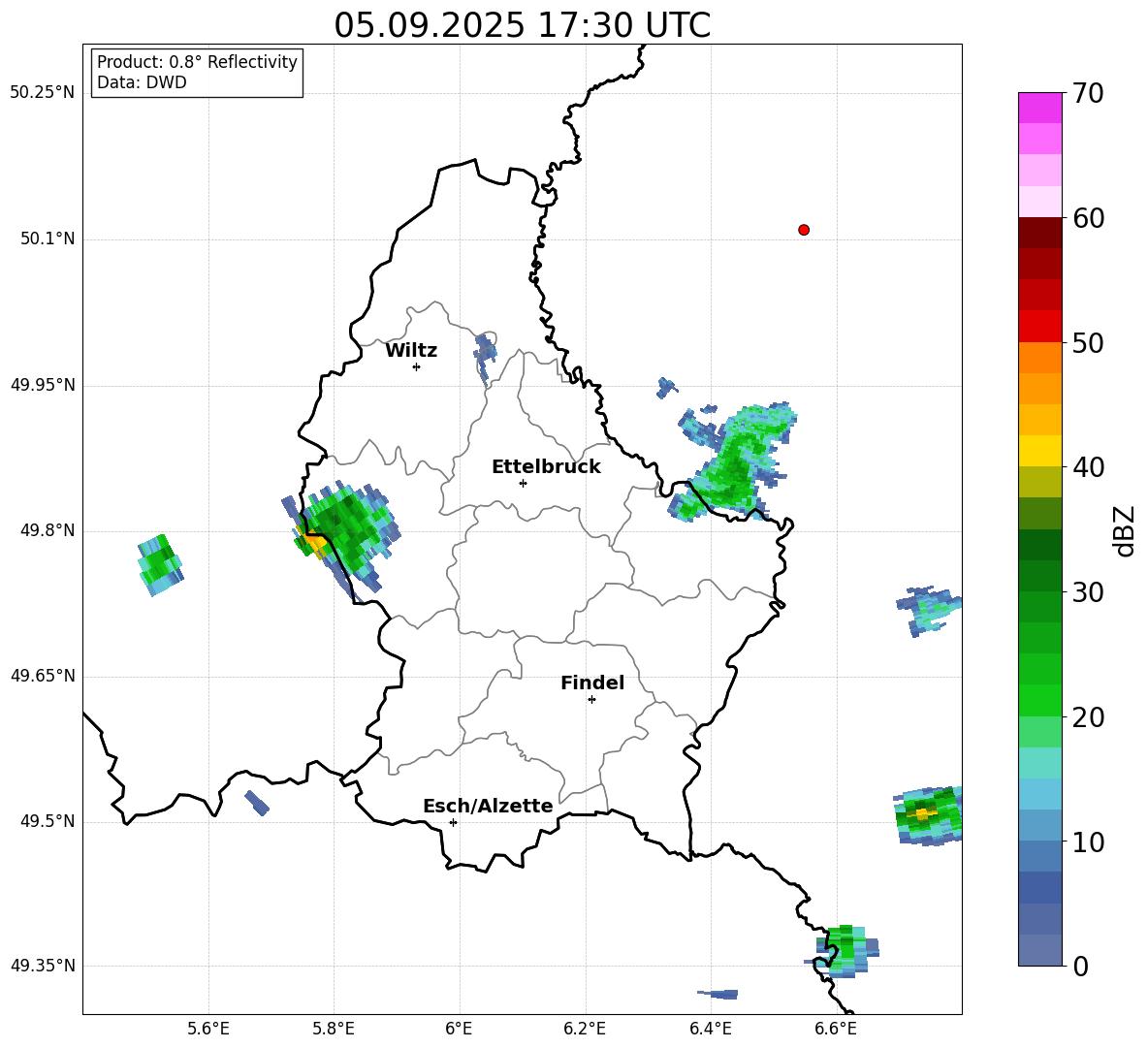Click the '6.4°E' longitude label
Image resolution: width=1148 pixels, height=1048 pixels.
[710, 1029]
